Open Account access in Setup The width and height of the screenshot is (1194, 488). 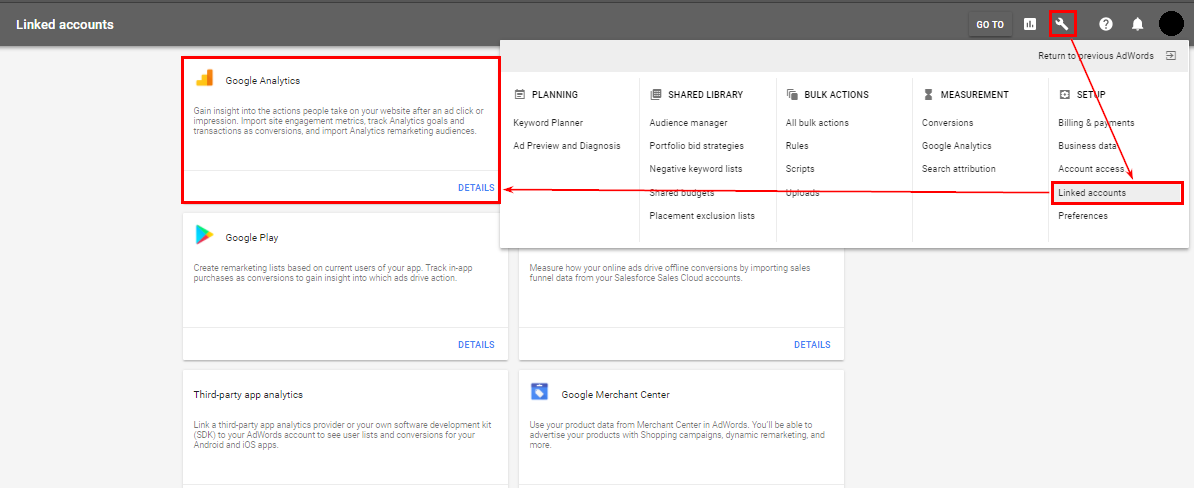pos(1091,169)
